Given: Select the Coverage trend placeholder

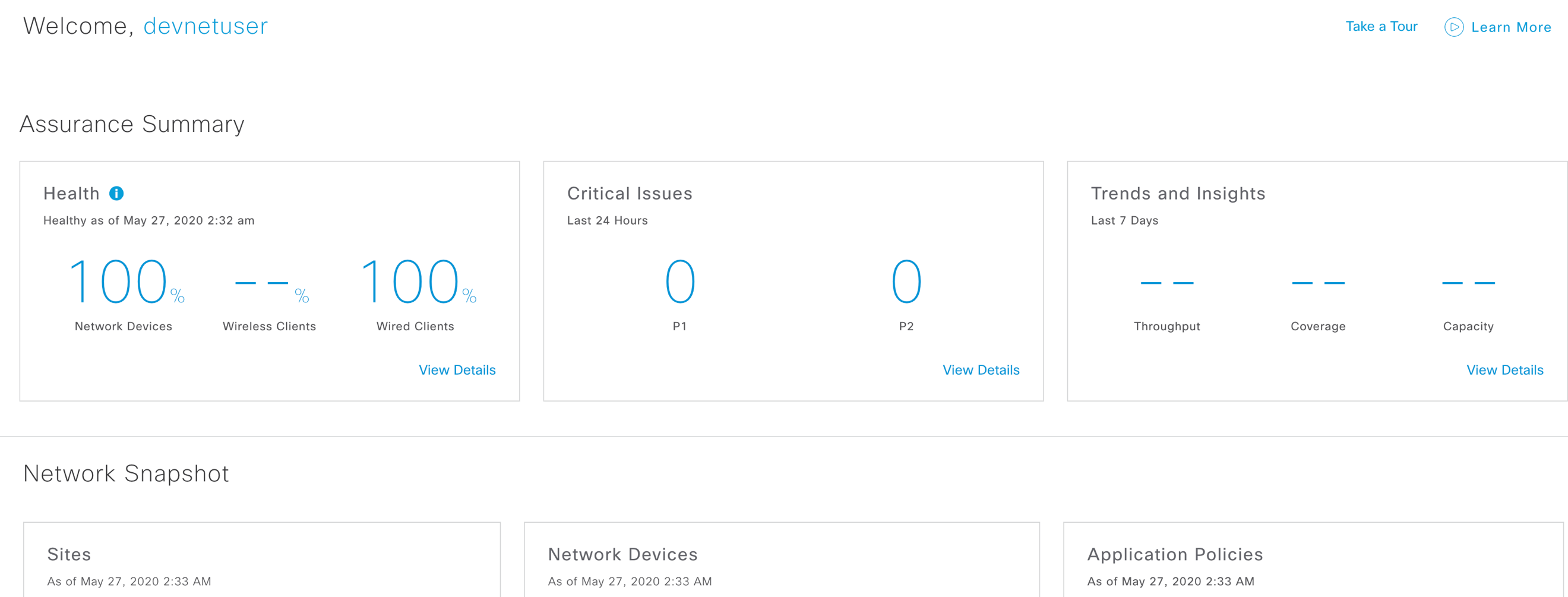Looking at the screenshot, I should pos(1317,282).
